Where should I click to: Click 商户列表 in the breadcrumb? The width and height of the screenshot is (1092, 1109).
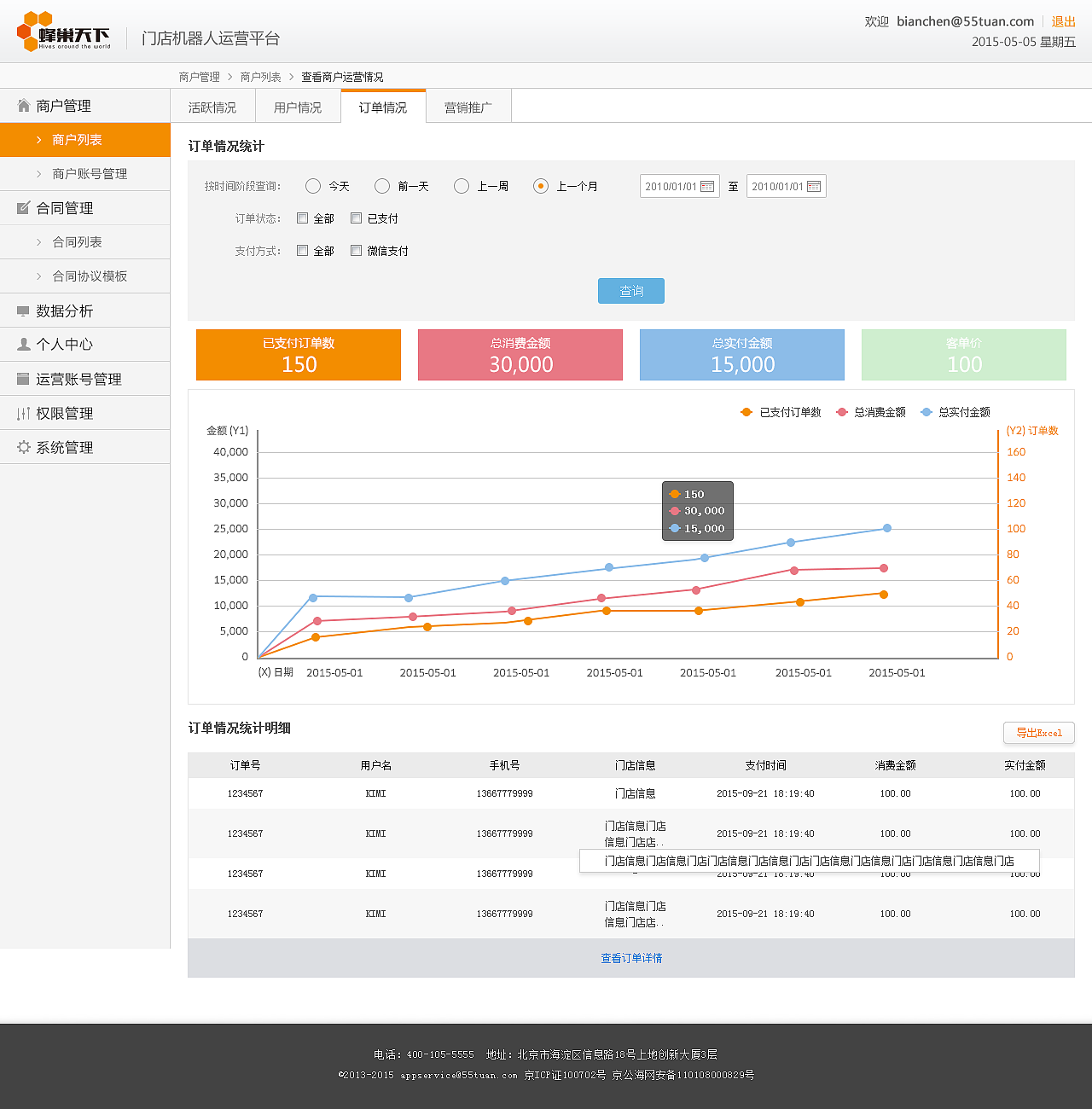point(261,77)
